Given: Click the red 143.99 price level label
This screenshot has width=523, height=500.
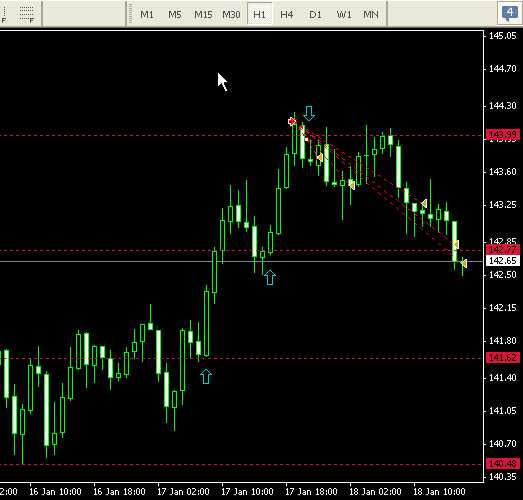Looking at the screenshot, I should click(x=503, y=134).
